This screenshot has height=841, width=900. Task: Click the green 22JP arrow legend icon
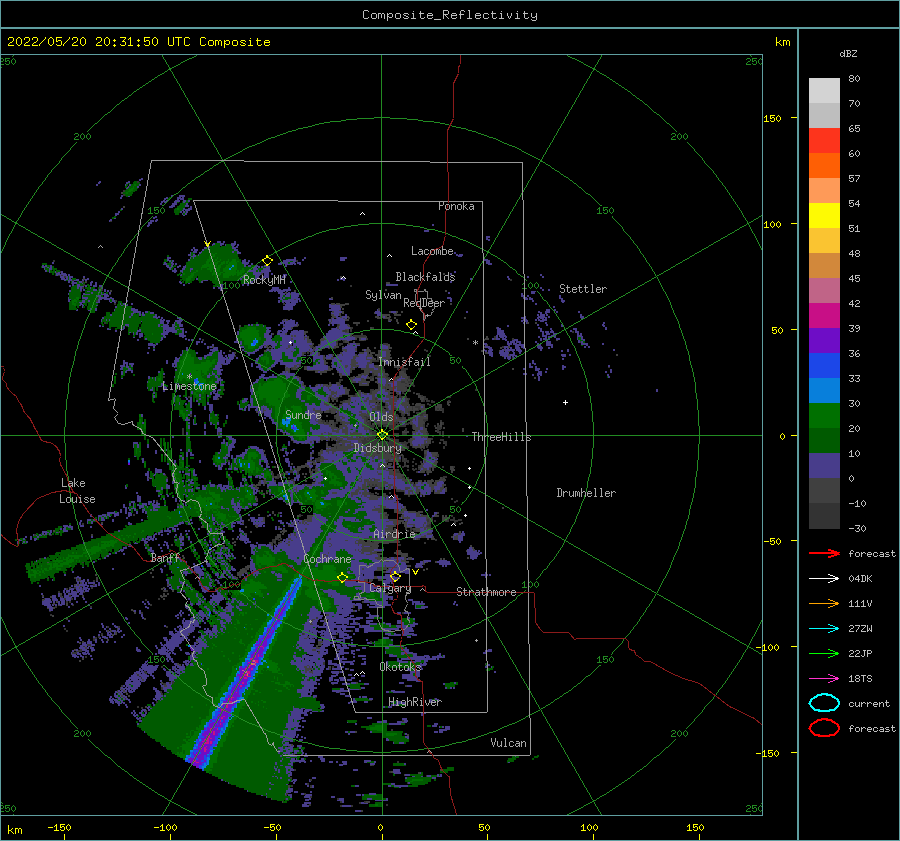824,653
